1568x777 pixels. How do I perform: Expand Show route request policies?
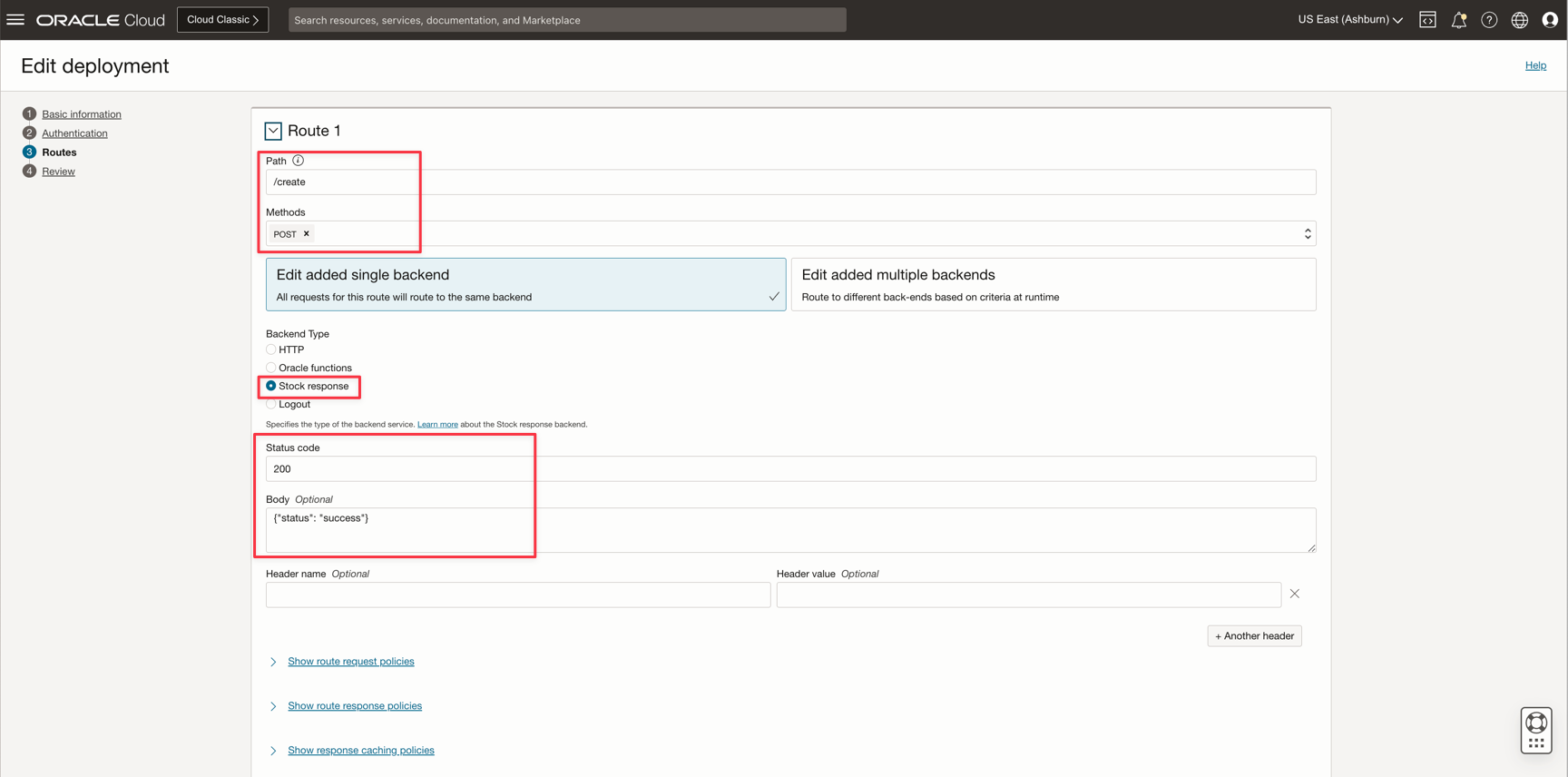pyautogui.click(x=350, y=662)
